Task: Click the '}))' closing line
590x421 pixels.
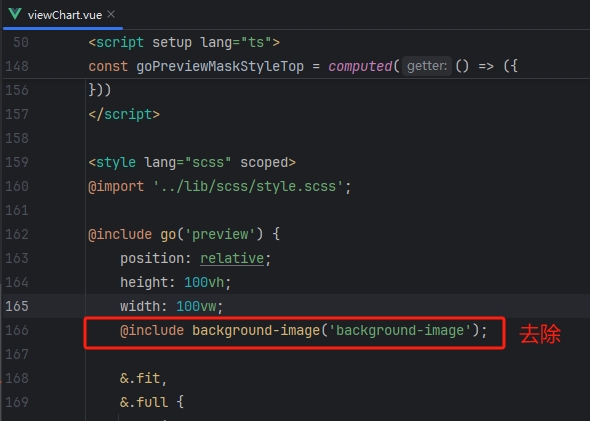Action: (100, 90)
